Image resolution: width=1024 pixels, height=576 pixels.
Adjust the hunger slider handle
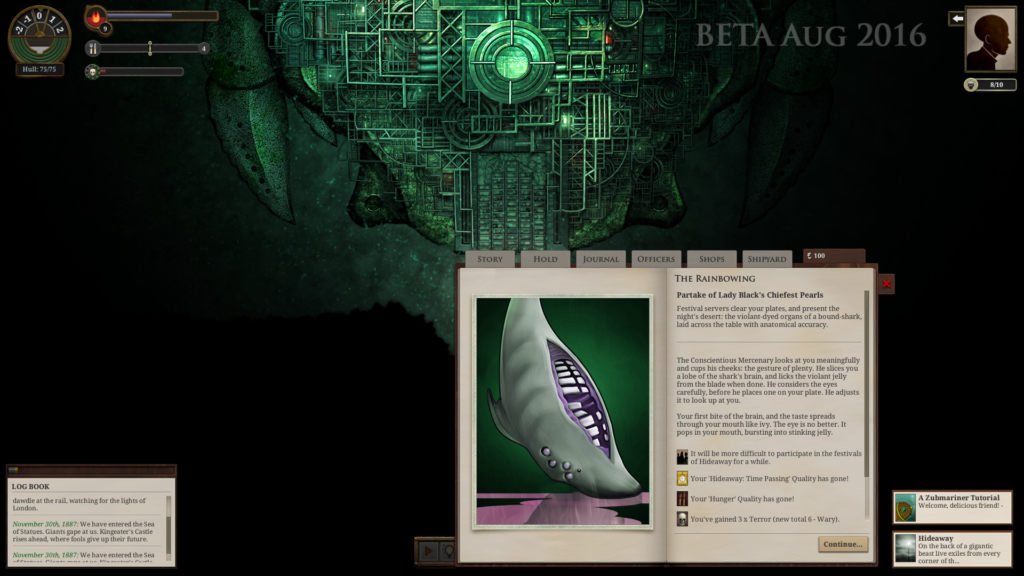pos(150,47)
